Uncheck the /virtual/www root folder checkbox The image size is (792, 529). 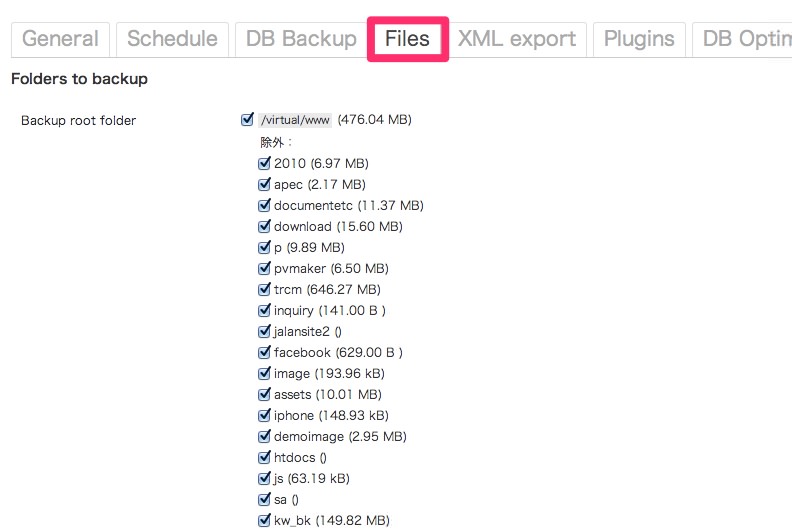pos(248,119)
